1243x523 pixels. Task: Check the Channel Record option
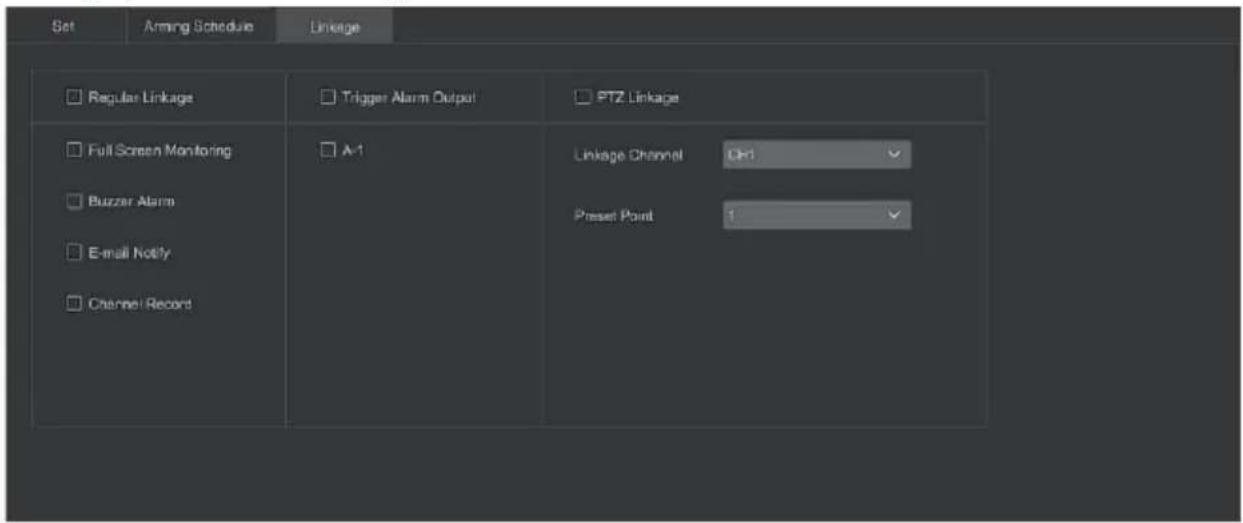pos(72,304)
